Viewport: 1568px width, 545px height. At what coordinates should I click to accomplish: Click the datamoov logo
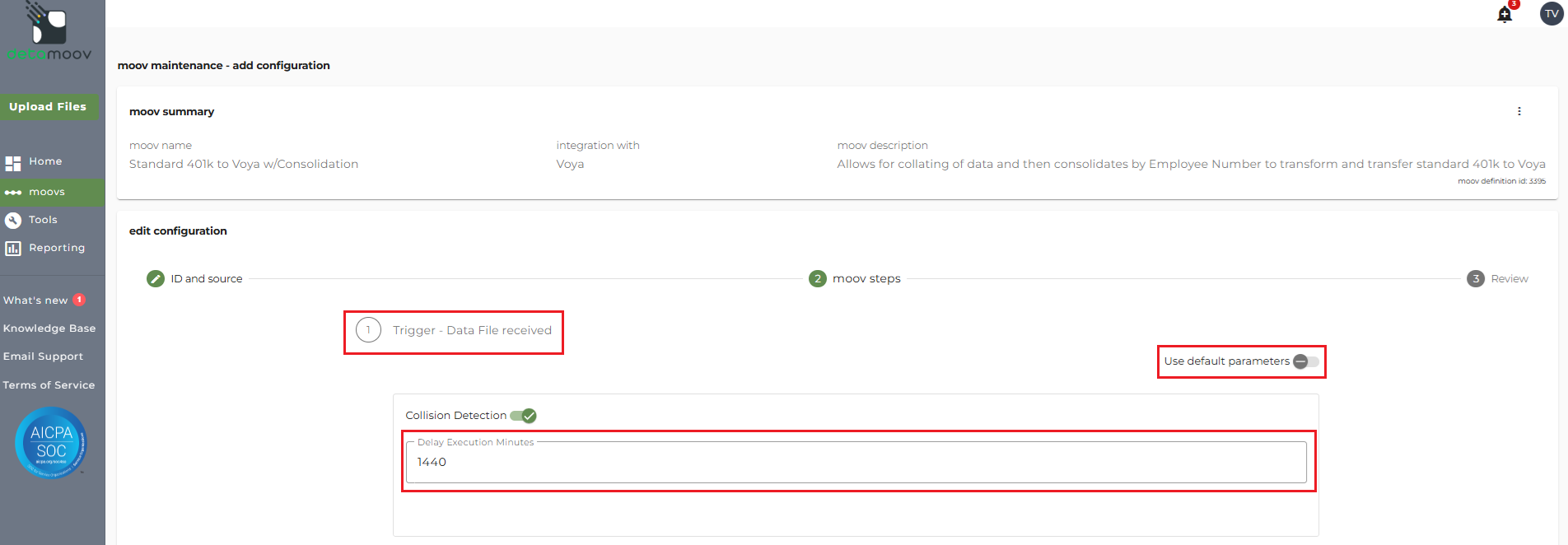(49, 33)
